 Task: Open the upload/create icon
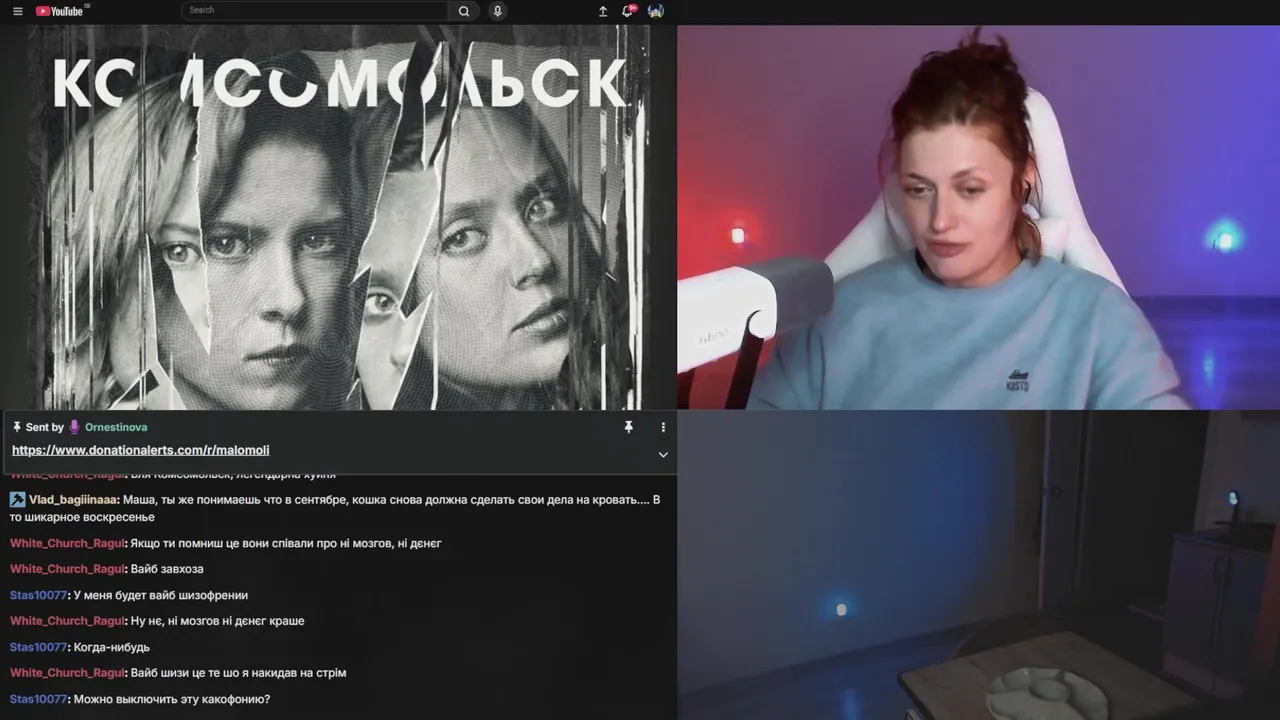[x=603, y=11]
